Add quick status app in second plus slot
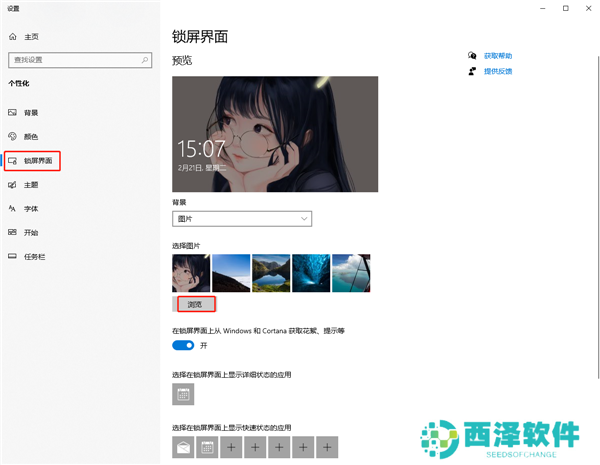600x465 pixels. 255,447
